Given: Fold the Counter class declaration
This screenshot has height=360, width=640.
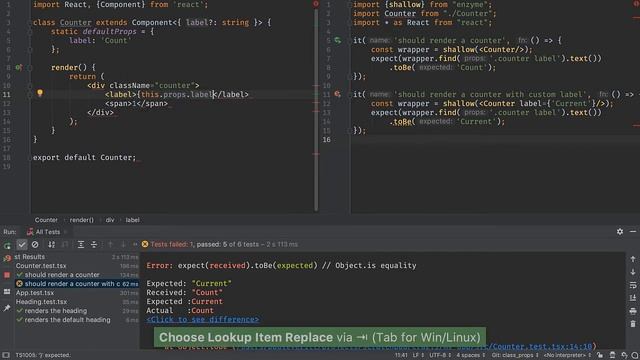Looking at the screenshot, I should pyautogui.click(x=30, y=22).
